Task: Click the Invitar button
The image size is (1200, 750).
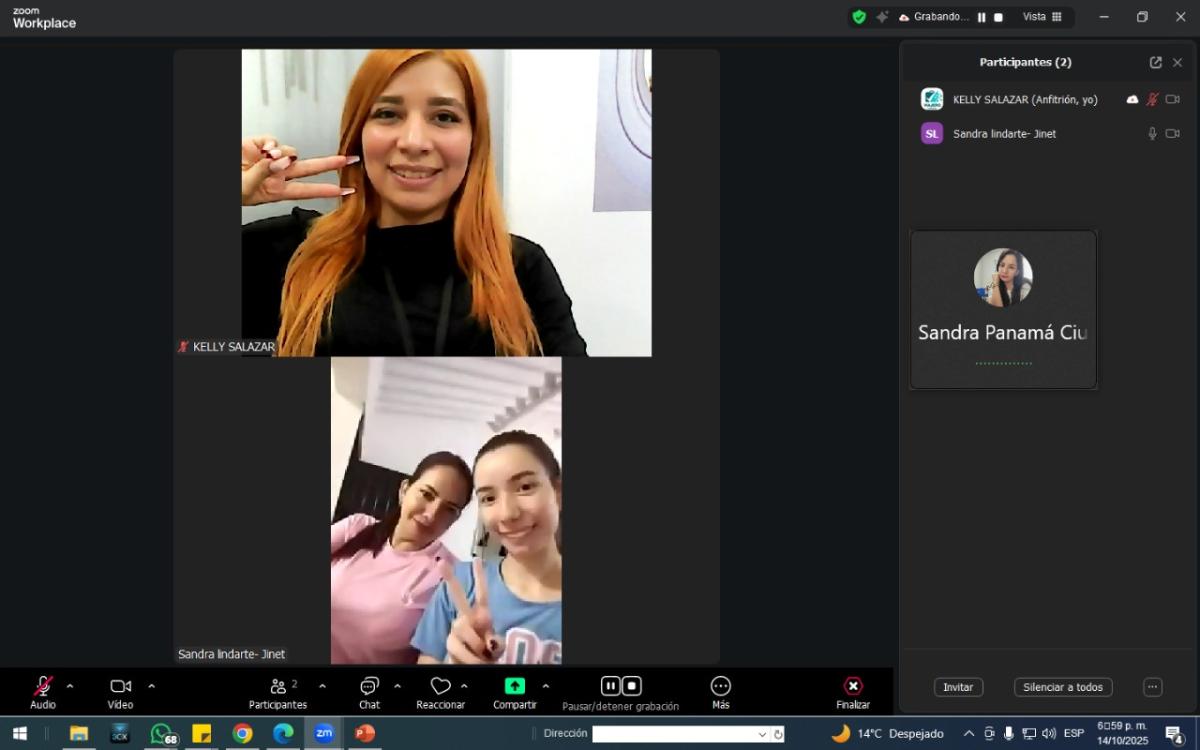Action: 958,687
